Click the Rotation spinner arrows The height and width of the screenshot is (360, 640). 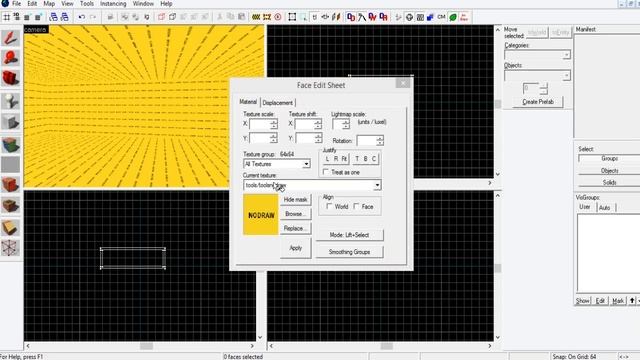pyautogui.click(x=380, y=141)
